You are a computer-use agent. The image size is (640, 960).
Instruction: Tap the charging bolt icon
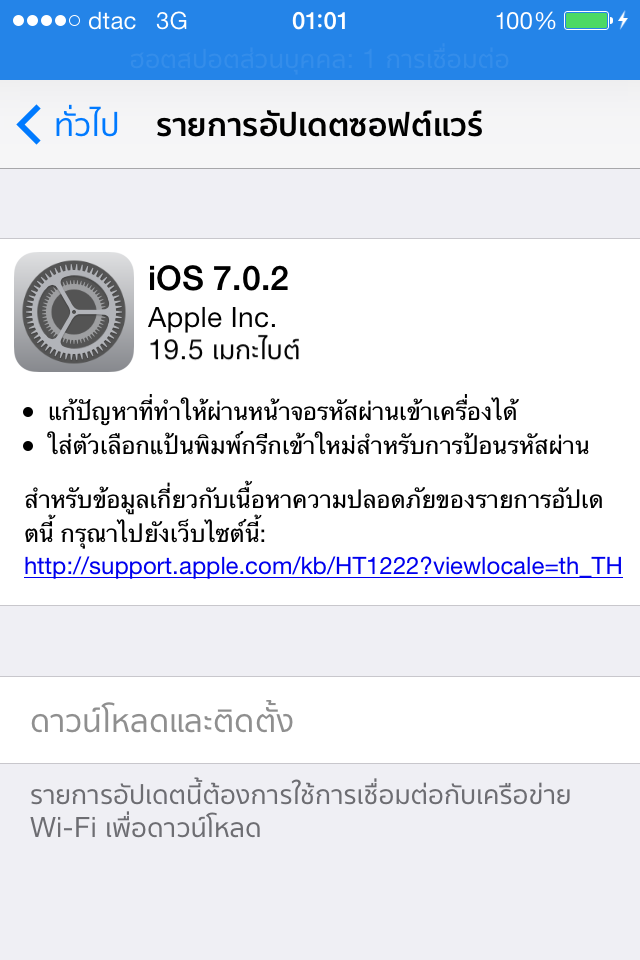tap(623, 21)
